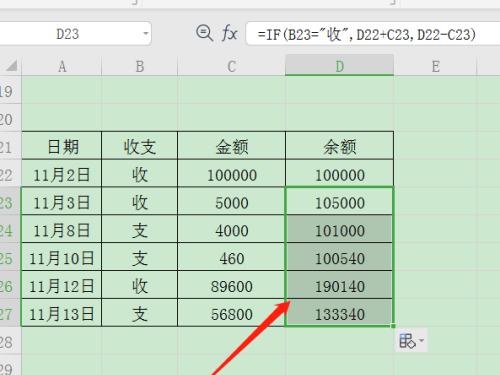Select column E header
The image size is (500, 375).
coord(435,66)
